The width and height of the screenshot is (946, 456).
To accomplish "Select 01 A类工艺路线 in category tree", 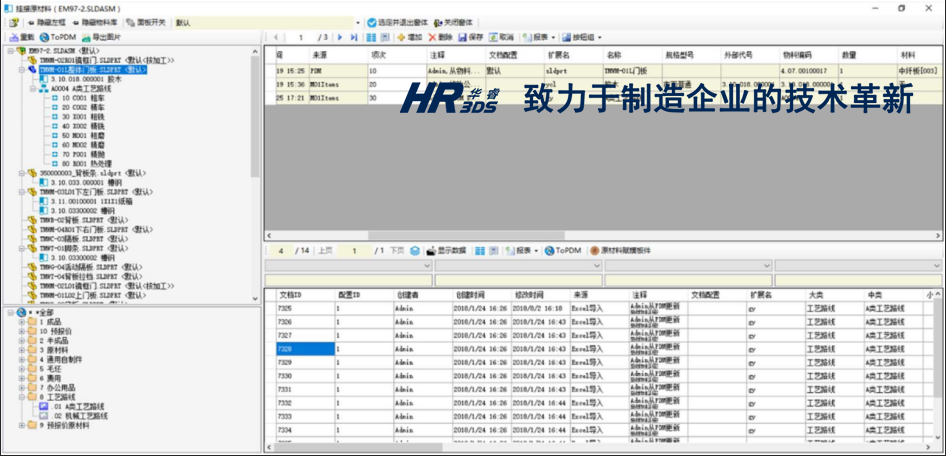I will (75, 406).
